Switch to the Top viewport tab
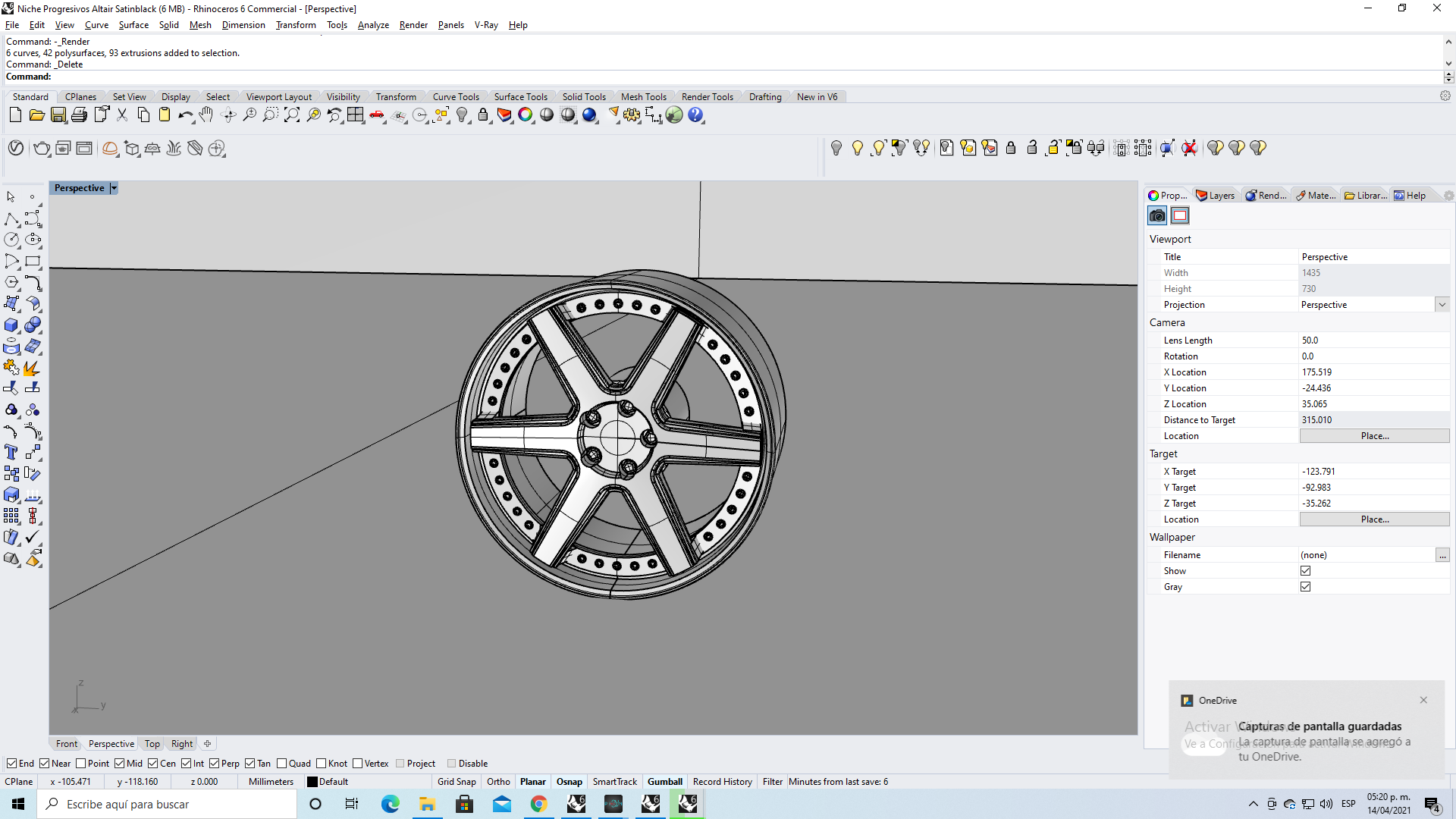Viewport: 1456px width, 819px height. pyautogui.click(x=152, y=744)
